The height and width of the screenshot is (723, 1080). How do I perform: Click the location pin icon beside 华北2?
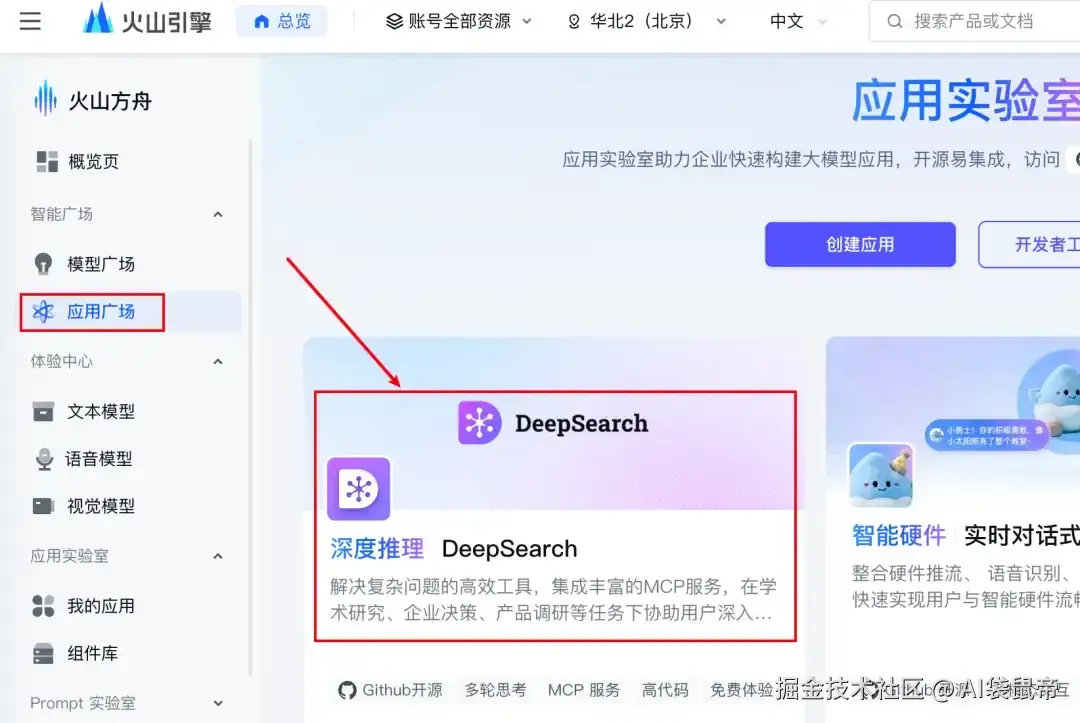(x=574, y=22)
